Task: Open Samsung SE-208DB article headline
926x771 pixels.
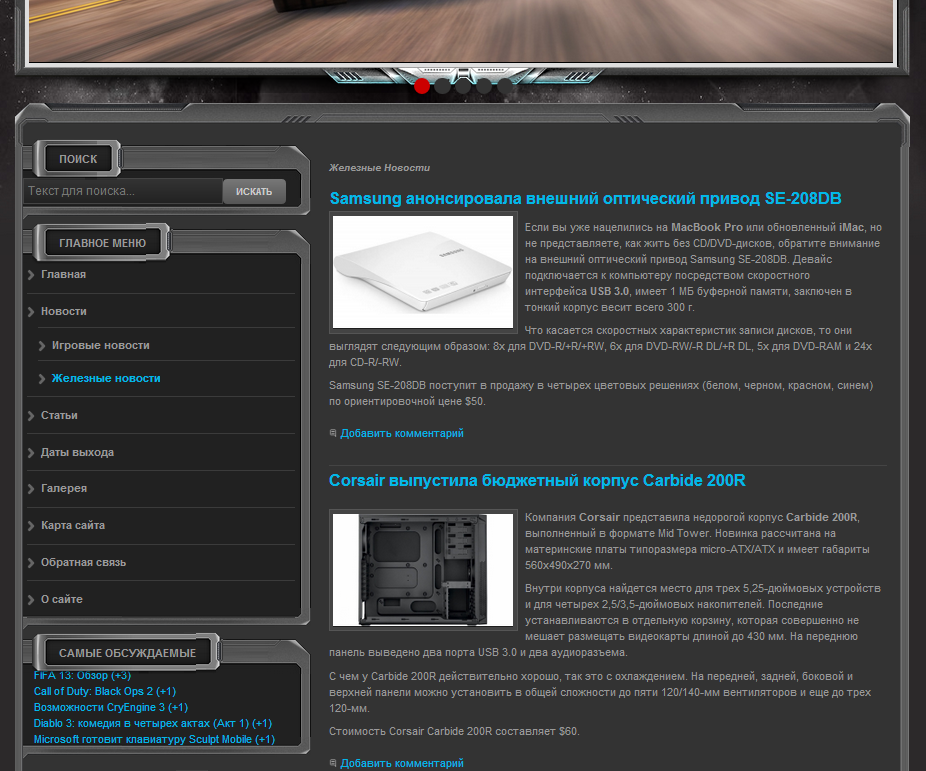Action: pos(585,198)
